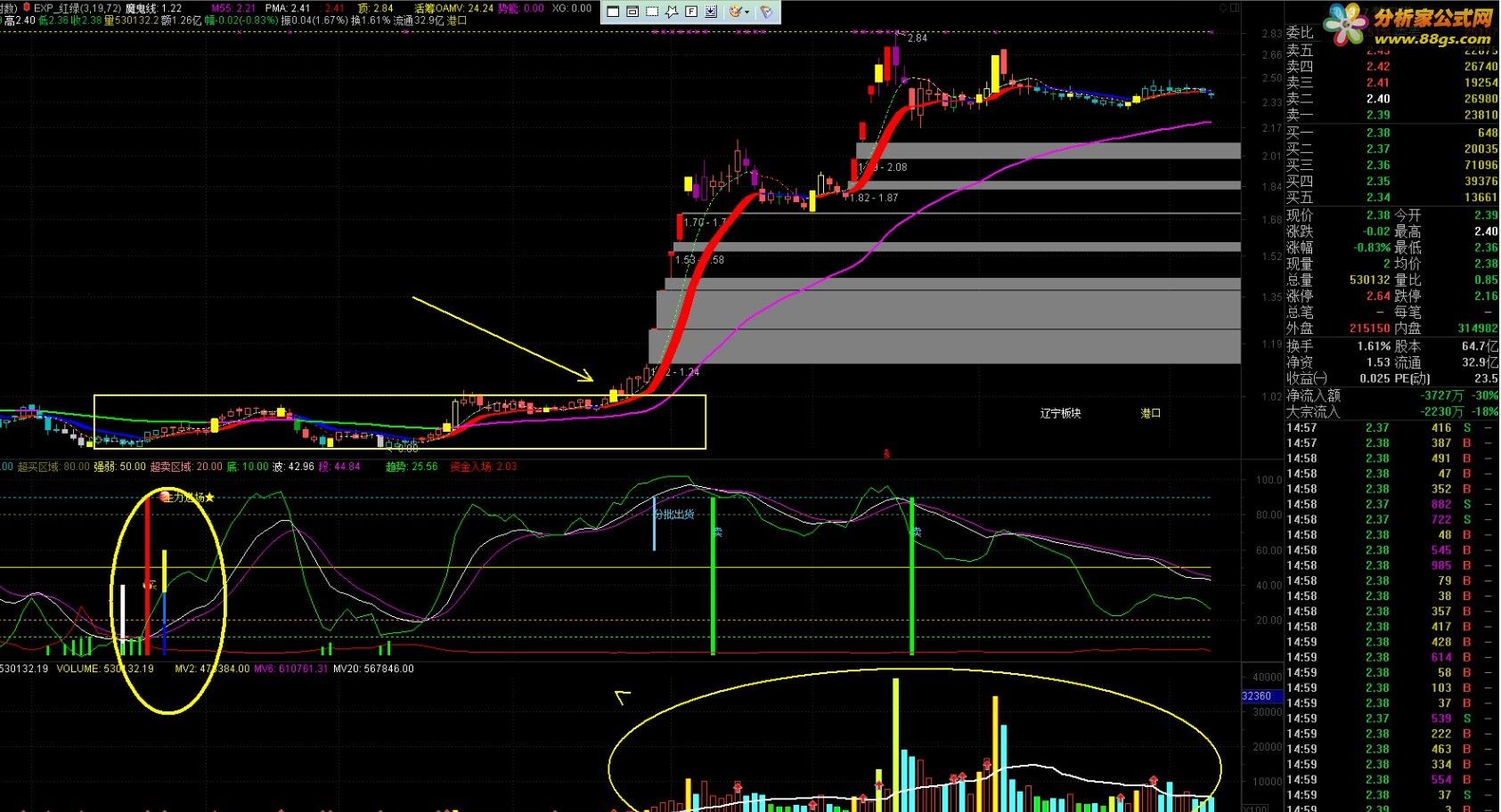Click the PMA: 2.41 label
Viewport: 1501px width, 812px height.
pos(288,8)
